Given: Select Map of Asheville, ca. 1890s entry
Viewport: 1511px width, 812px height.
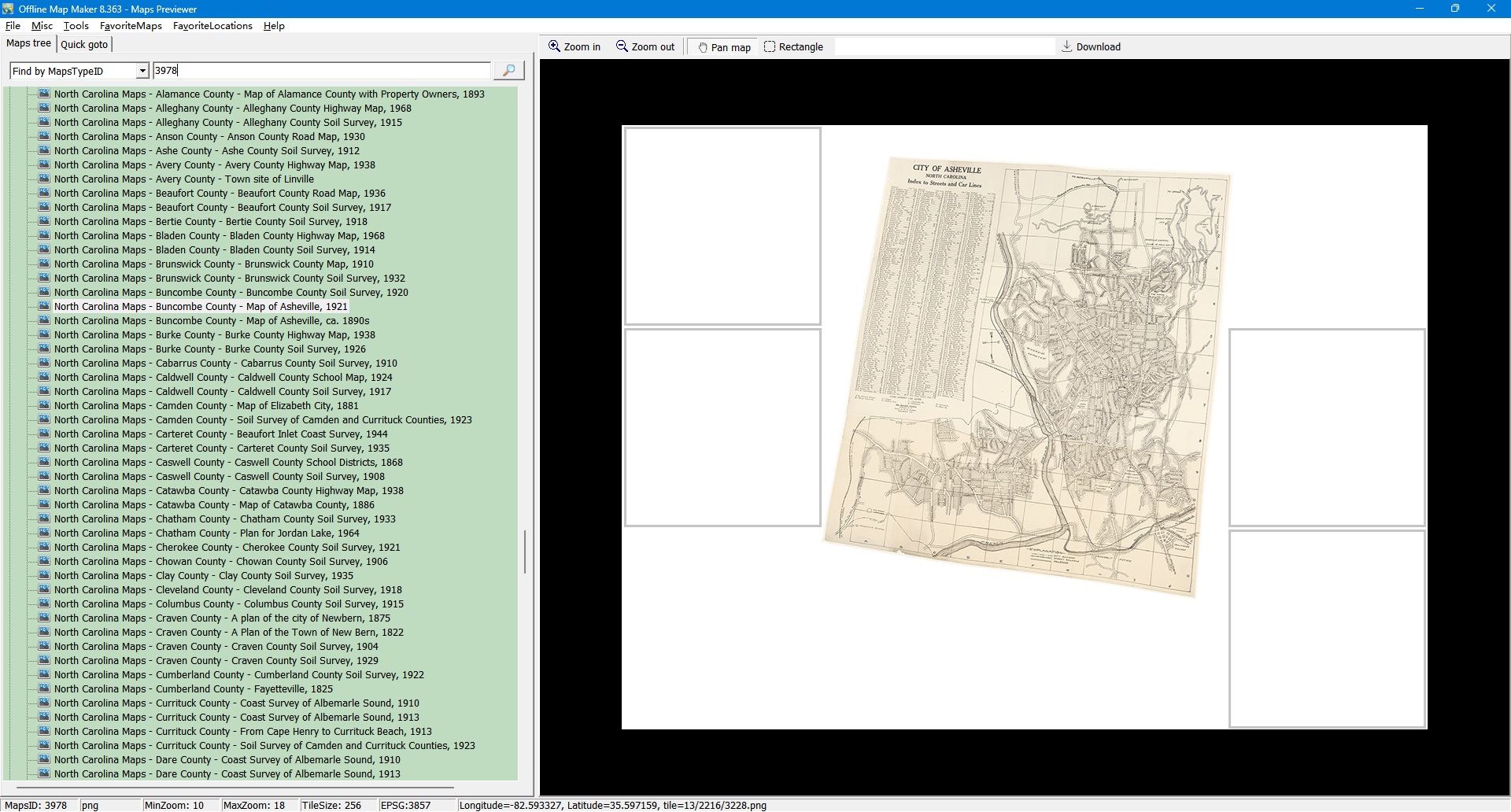Looking at the screenshot, I should (211, 320).
